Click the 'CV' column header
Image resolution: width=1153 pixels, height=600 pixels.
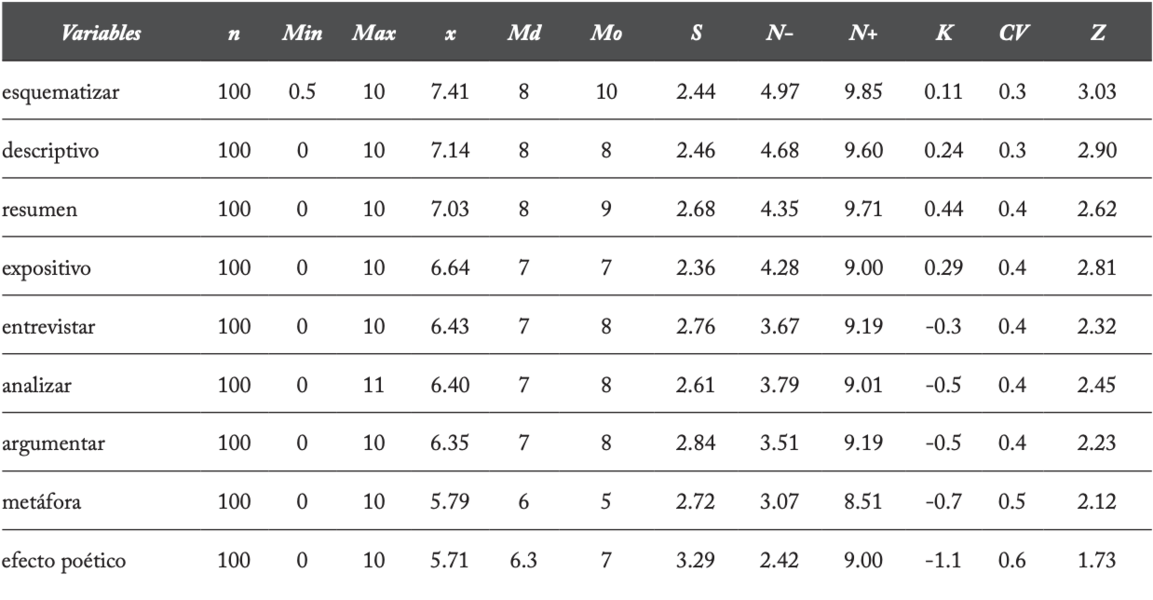[1011, 34]
